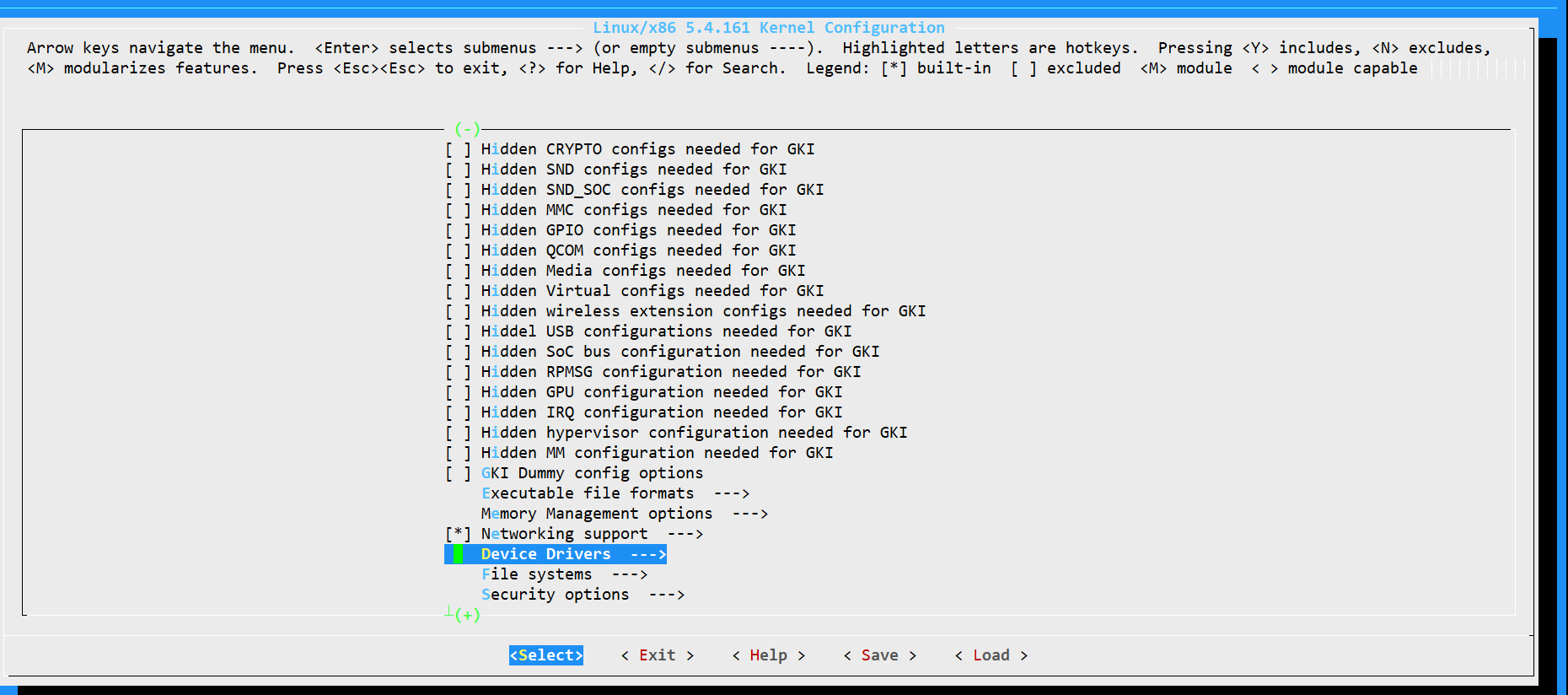Toggle Hidden QCOM configs checkbox

click(458, 251)
